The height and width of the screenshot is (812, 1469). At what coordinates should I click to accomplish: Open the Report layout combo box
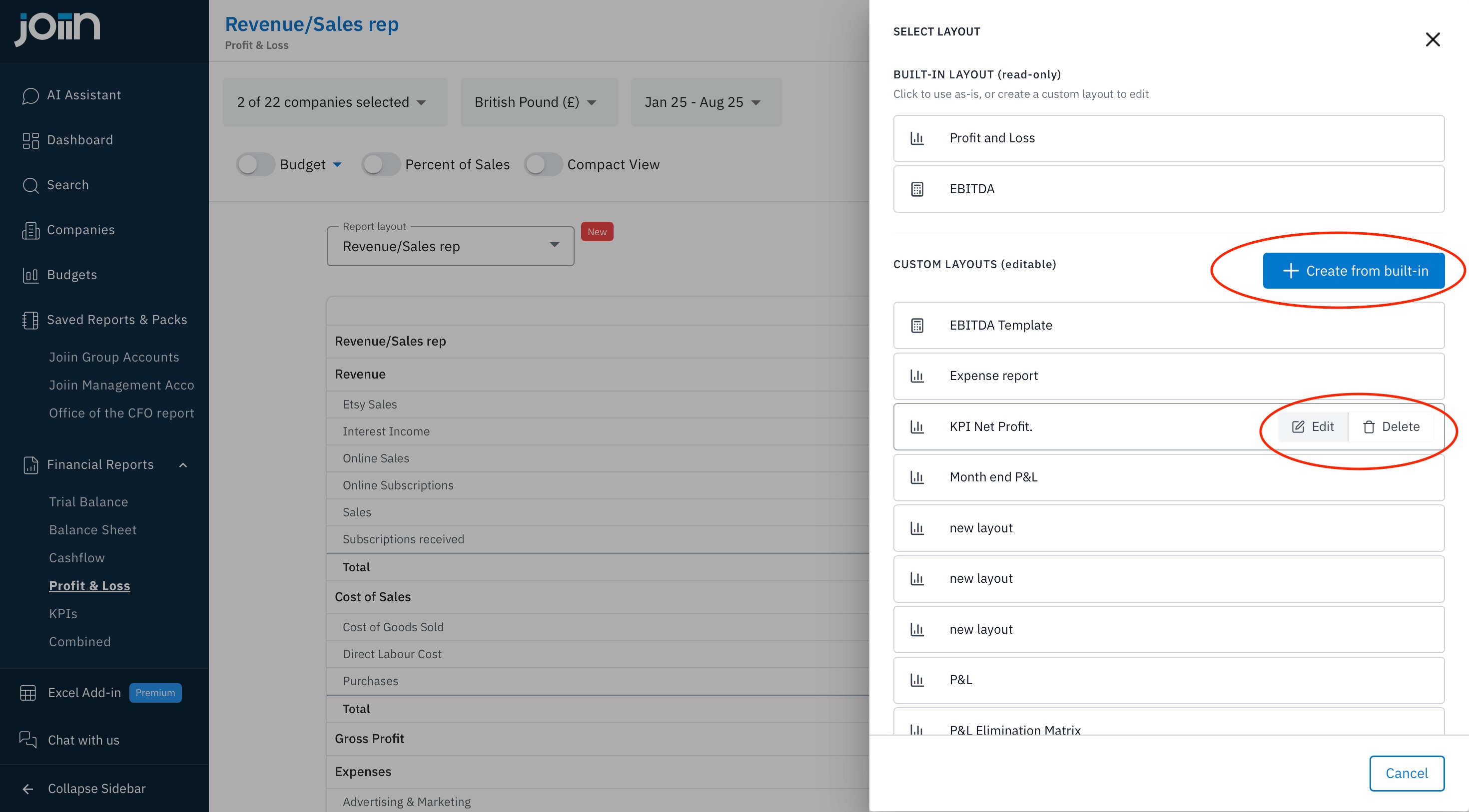451,246
